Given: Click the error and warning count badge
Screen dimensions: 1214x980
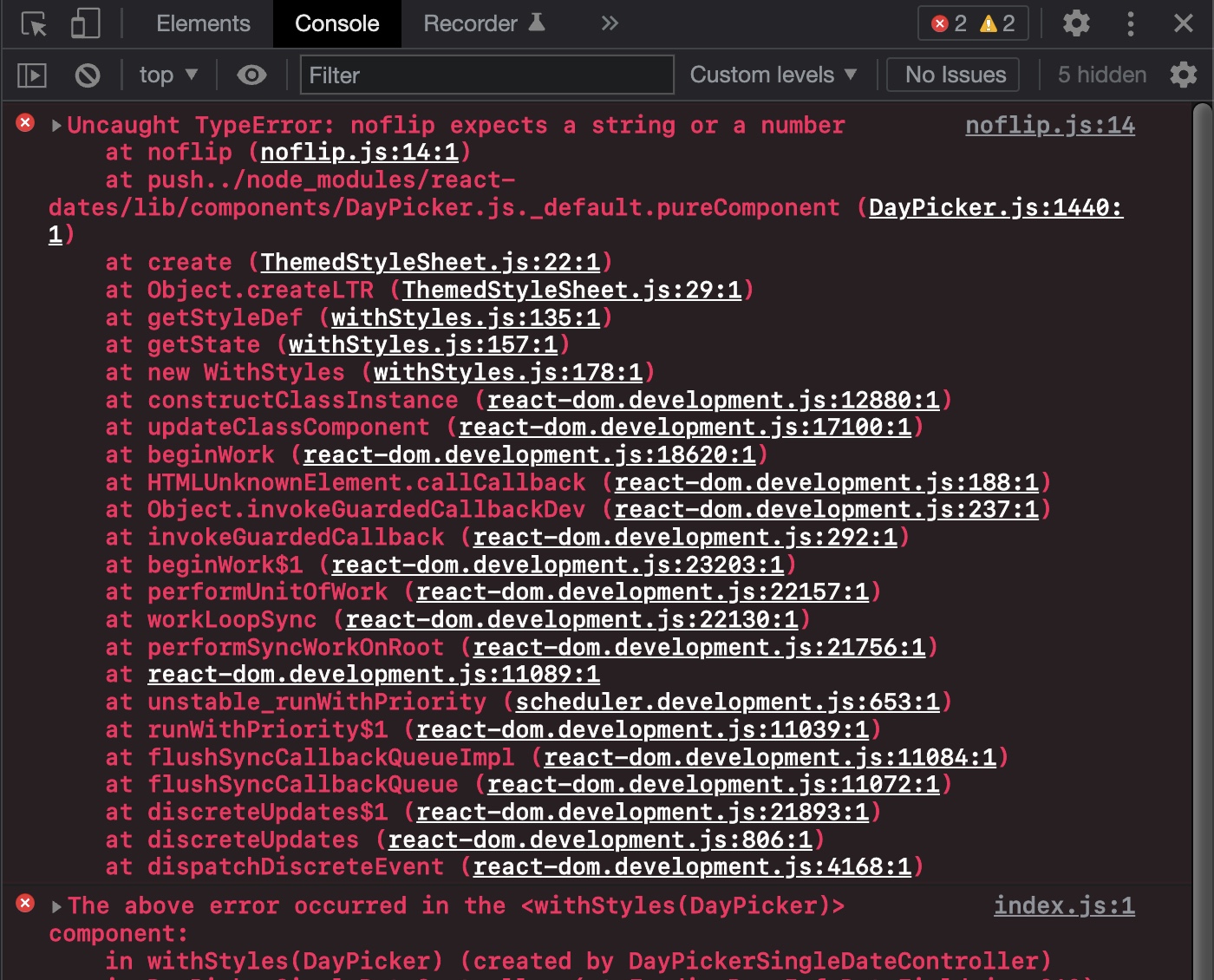Looking at the screenshot, I should point(972,23).
